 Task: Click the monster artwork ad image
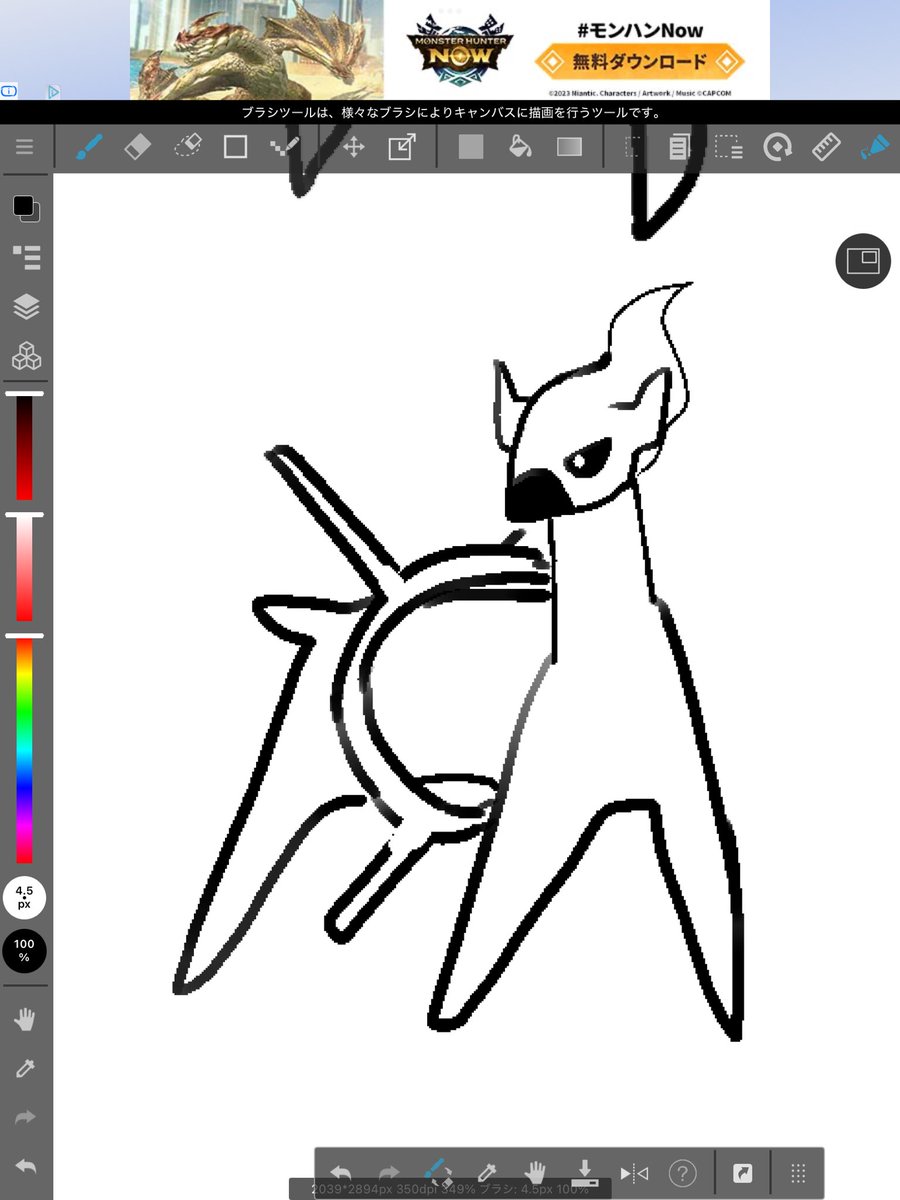[x=257, y=50]
